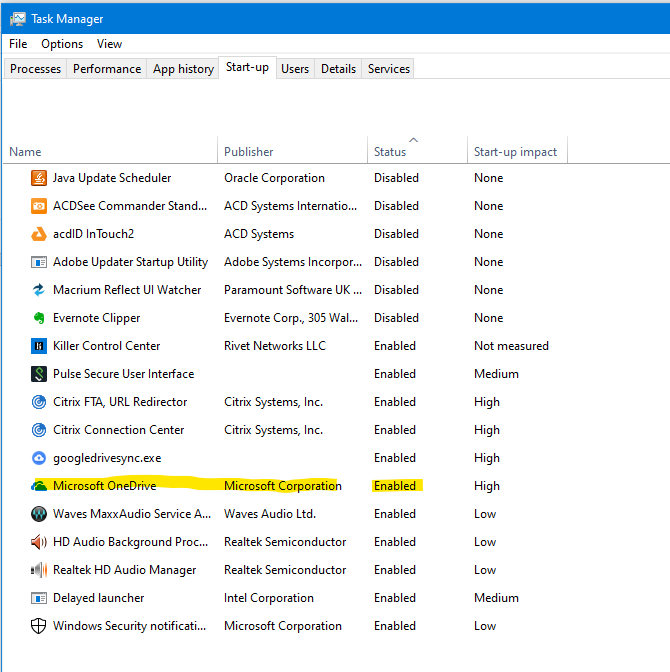Click the Java Update Scheduler icon

pyautogui.click(x=39, y=178)
